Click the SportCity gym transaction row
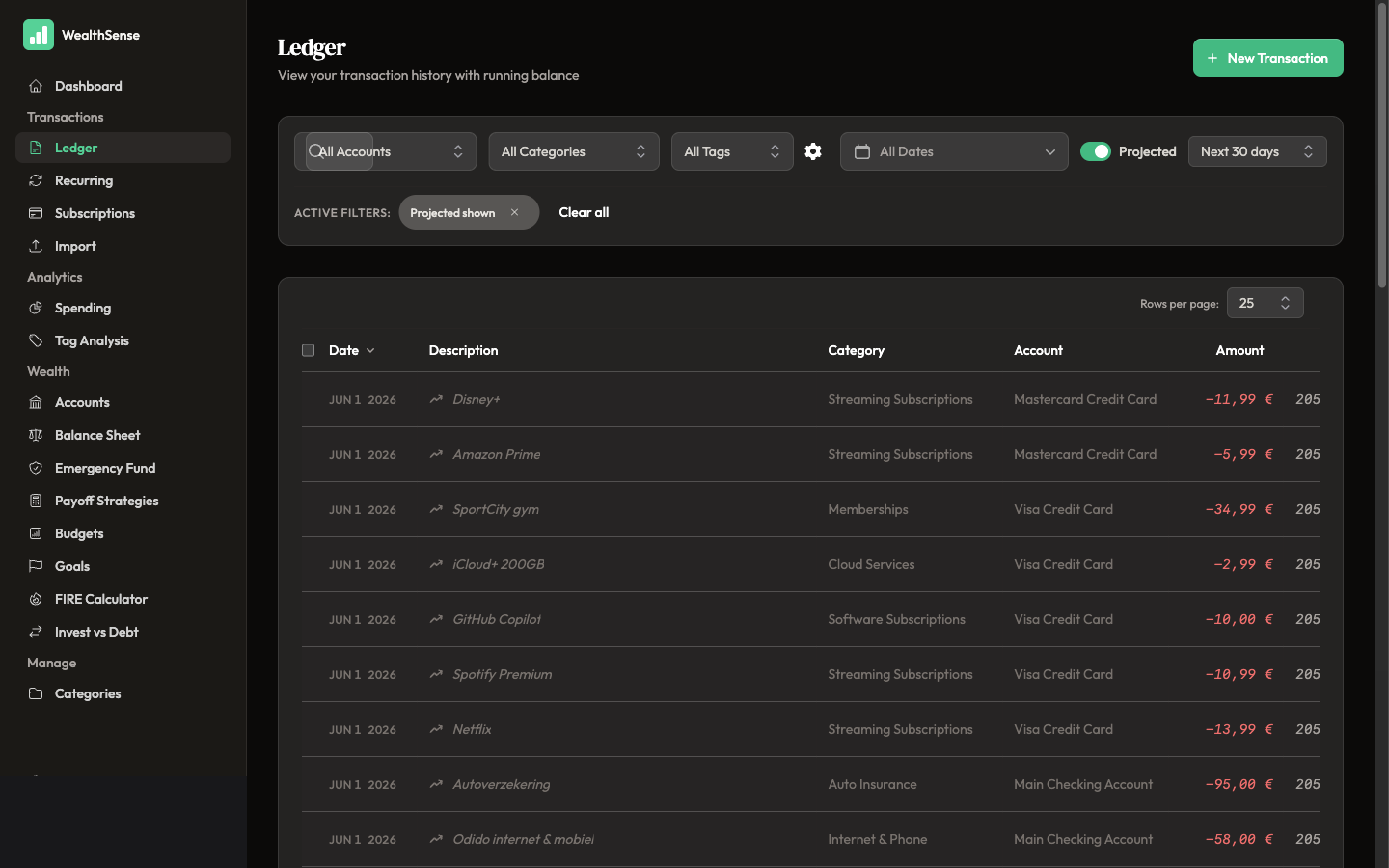This screenshot has height=868, width=1389. 810,509
